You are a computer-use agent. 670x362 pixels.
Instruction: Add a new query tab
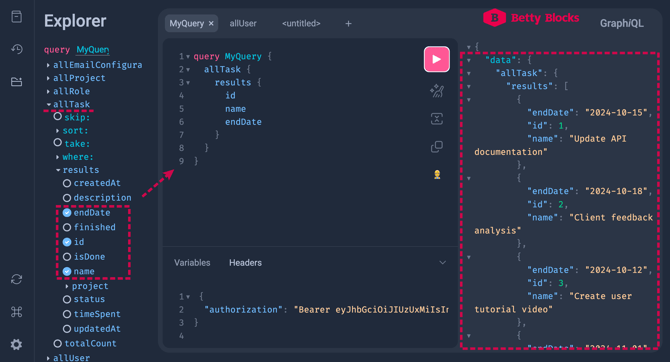tap(348, 24)
